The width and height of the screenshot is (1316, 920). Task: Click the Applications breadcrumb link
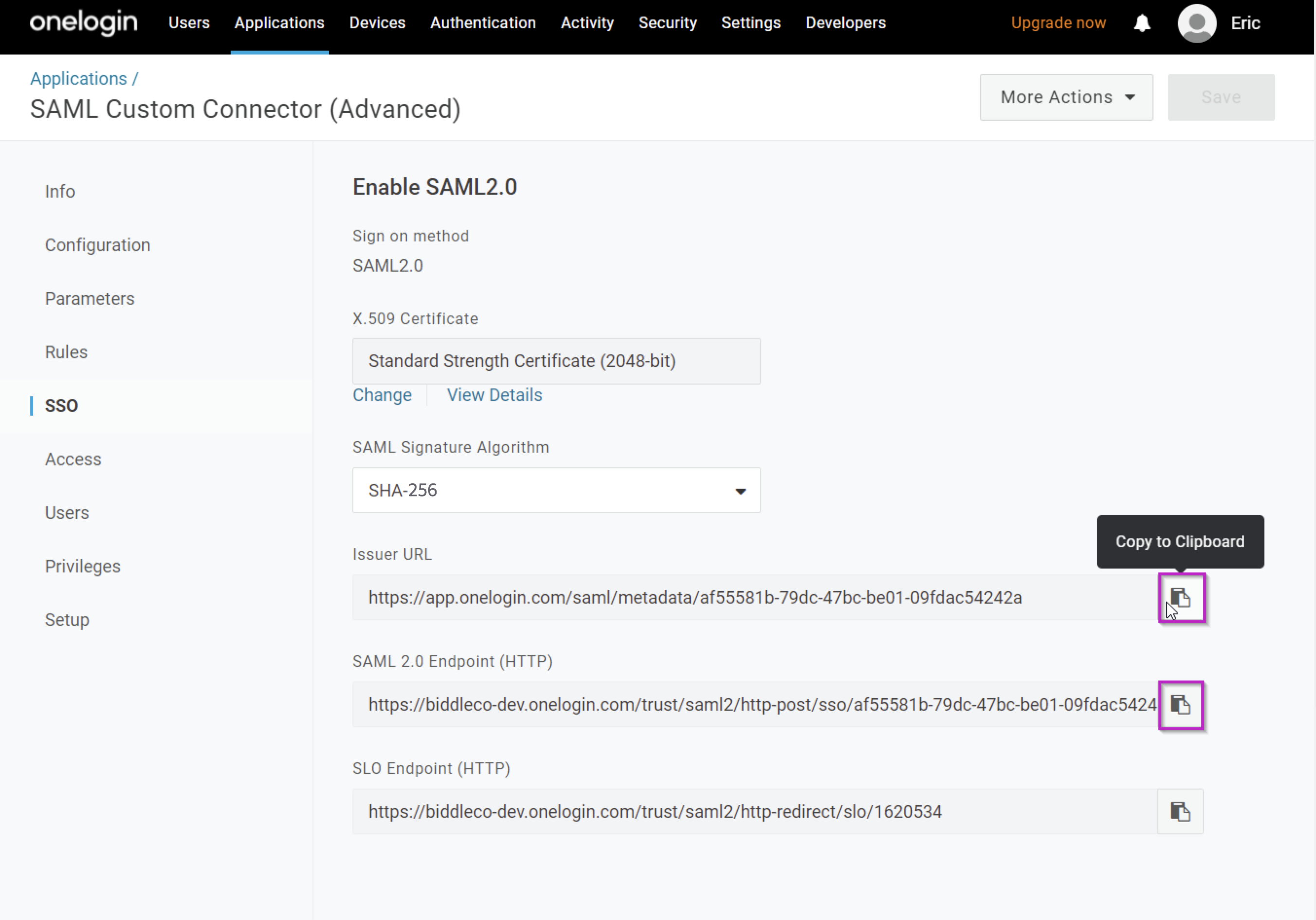pyautogui.click(x=78, y=78)
